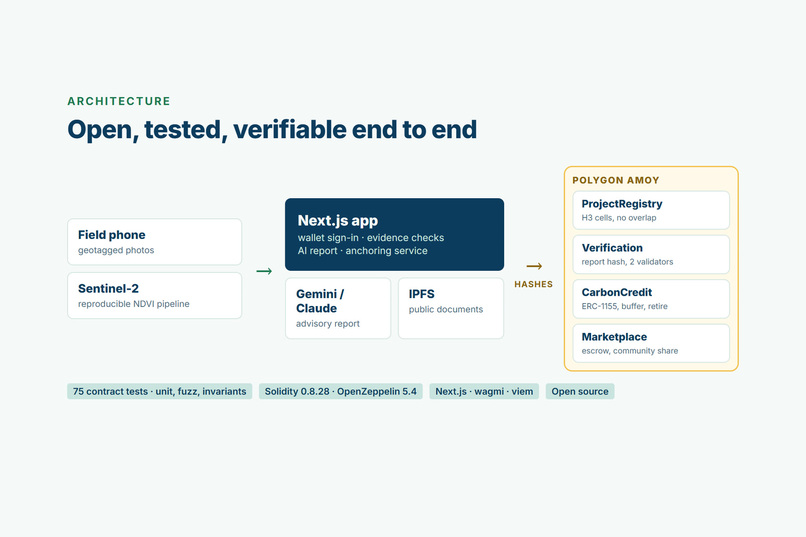The image size is (806, 537).
Task: Click the '75 contract tests' tag
Action: point(159,391)
